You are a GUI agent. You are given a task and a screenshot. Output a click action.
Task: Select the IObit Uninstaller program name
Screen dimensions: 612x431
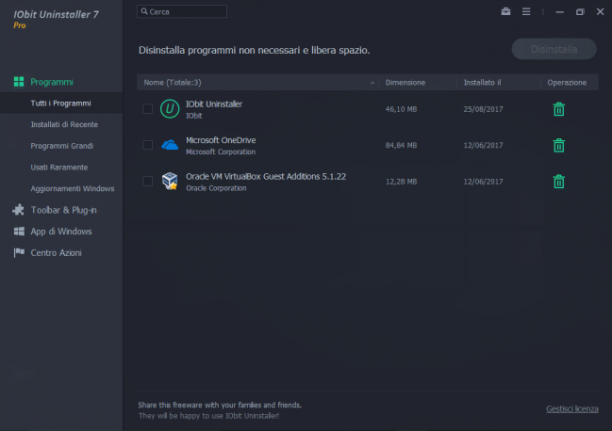pyautogui.click(x=214, y=104)
